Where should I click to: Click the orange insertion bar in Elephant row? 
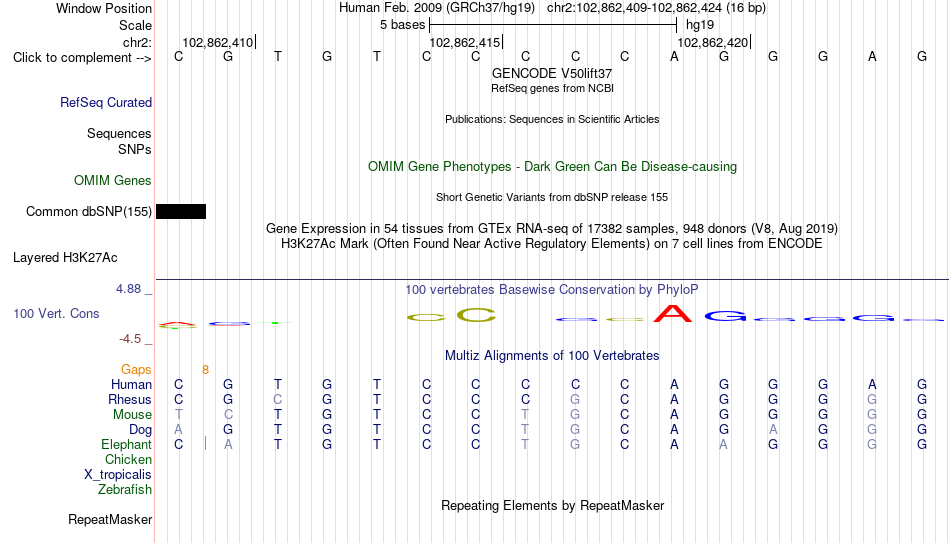pos(205,444)
